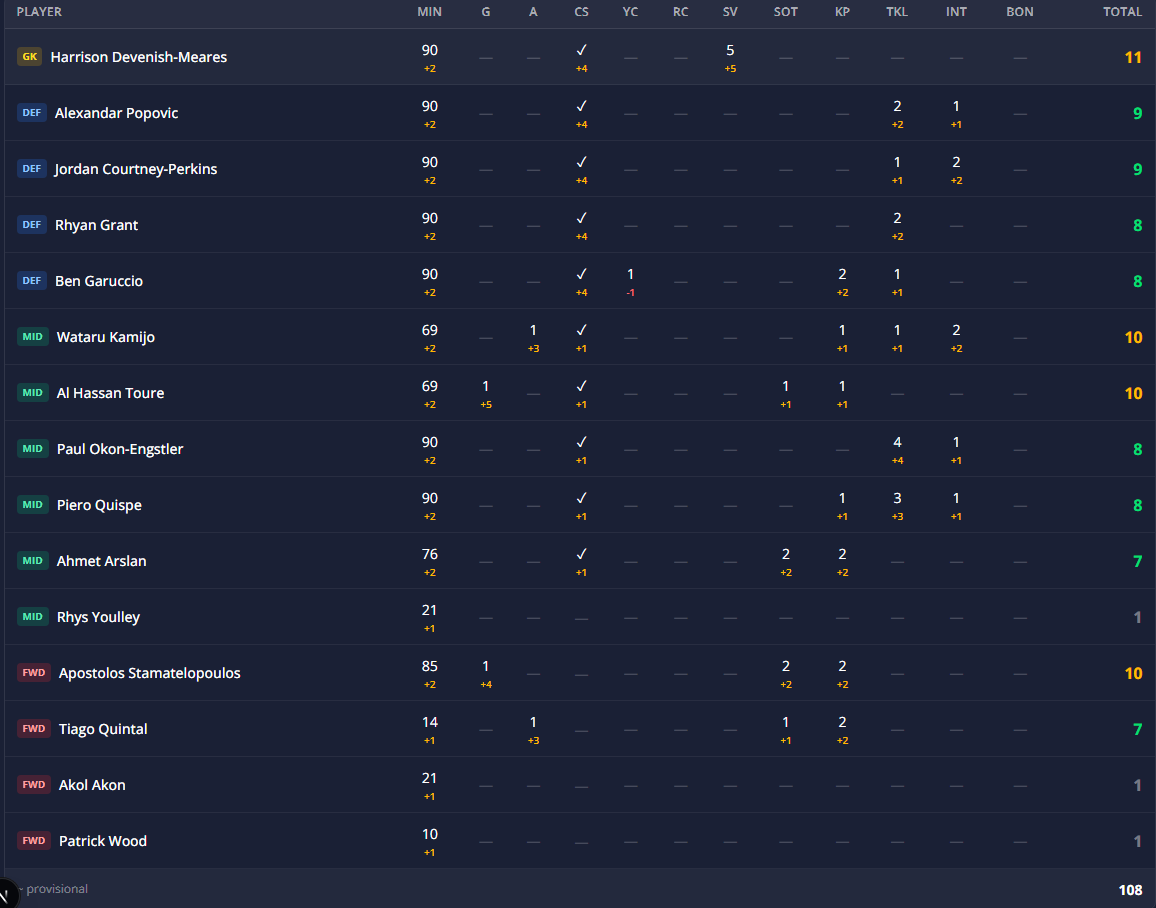Open player Tiago Quintal
Image resolution: width=1156 pixels, height=908 pixels.
[x=103, y=729]
